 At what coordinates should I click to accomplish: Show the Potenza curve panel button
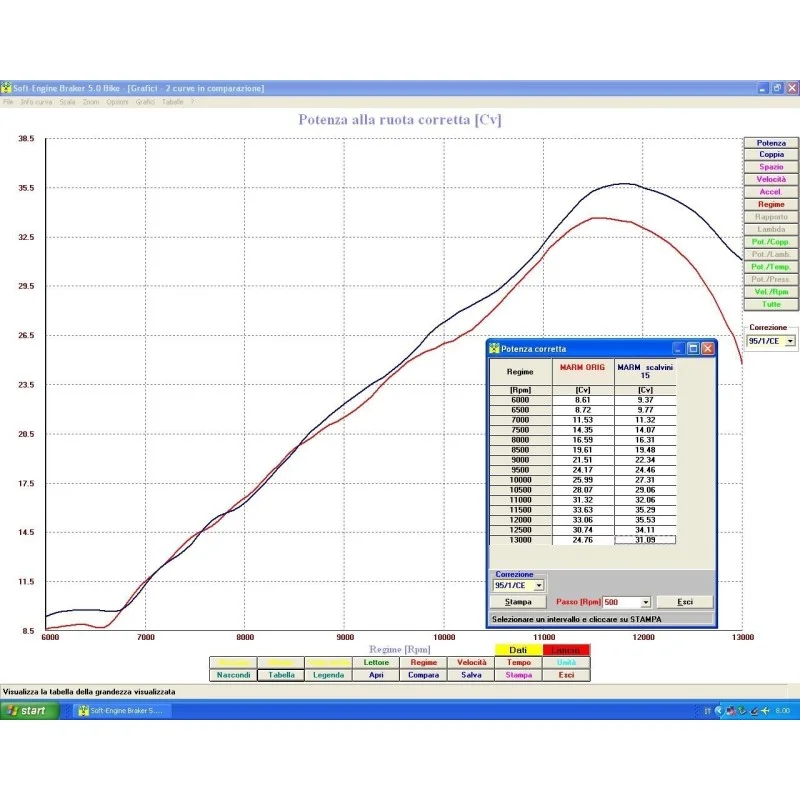[770, 143]
